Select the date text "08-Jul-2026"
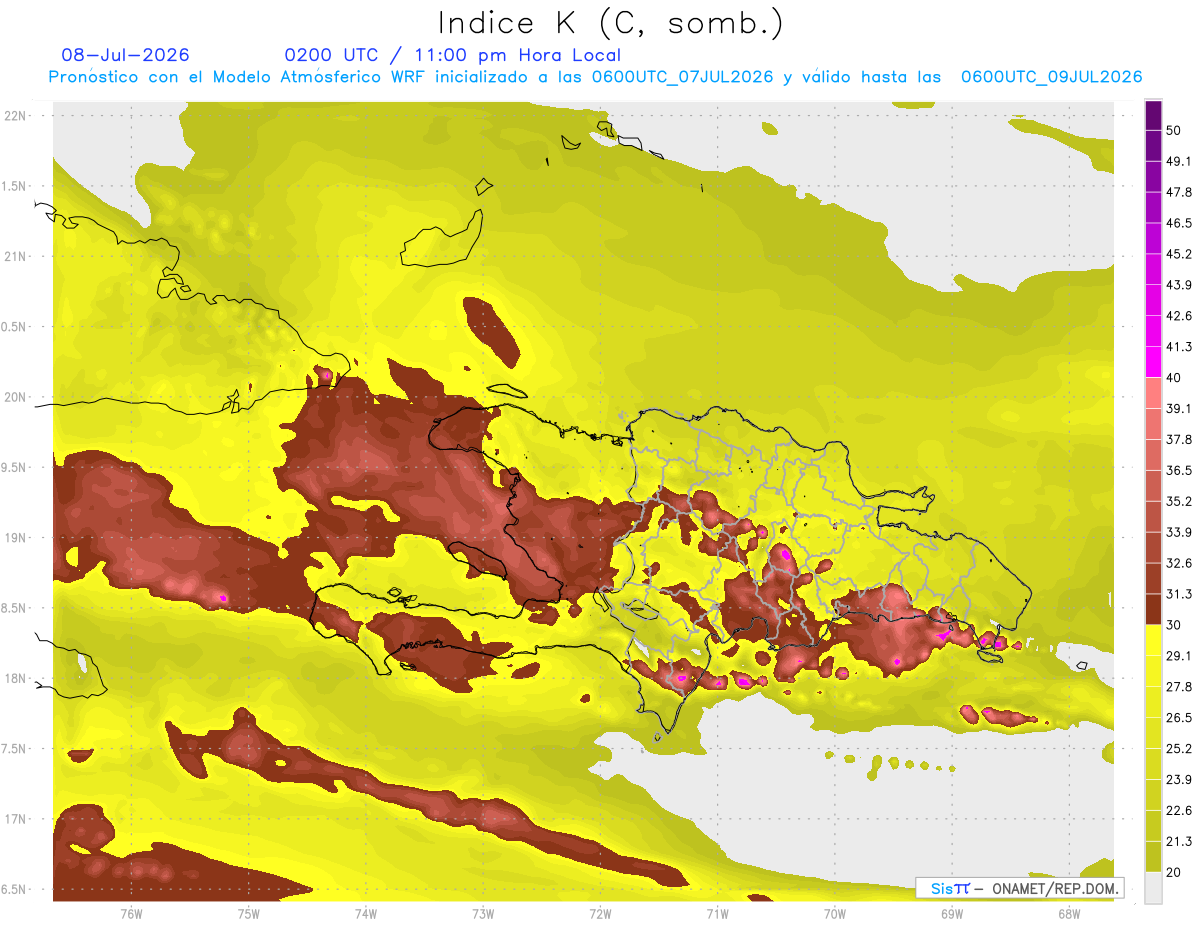Image resolution: width=1200 pixels, height=927 pixels. point(125,55)
